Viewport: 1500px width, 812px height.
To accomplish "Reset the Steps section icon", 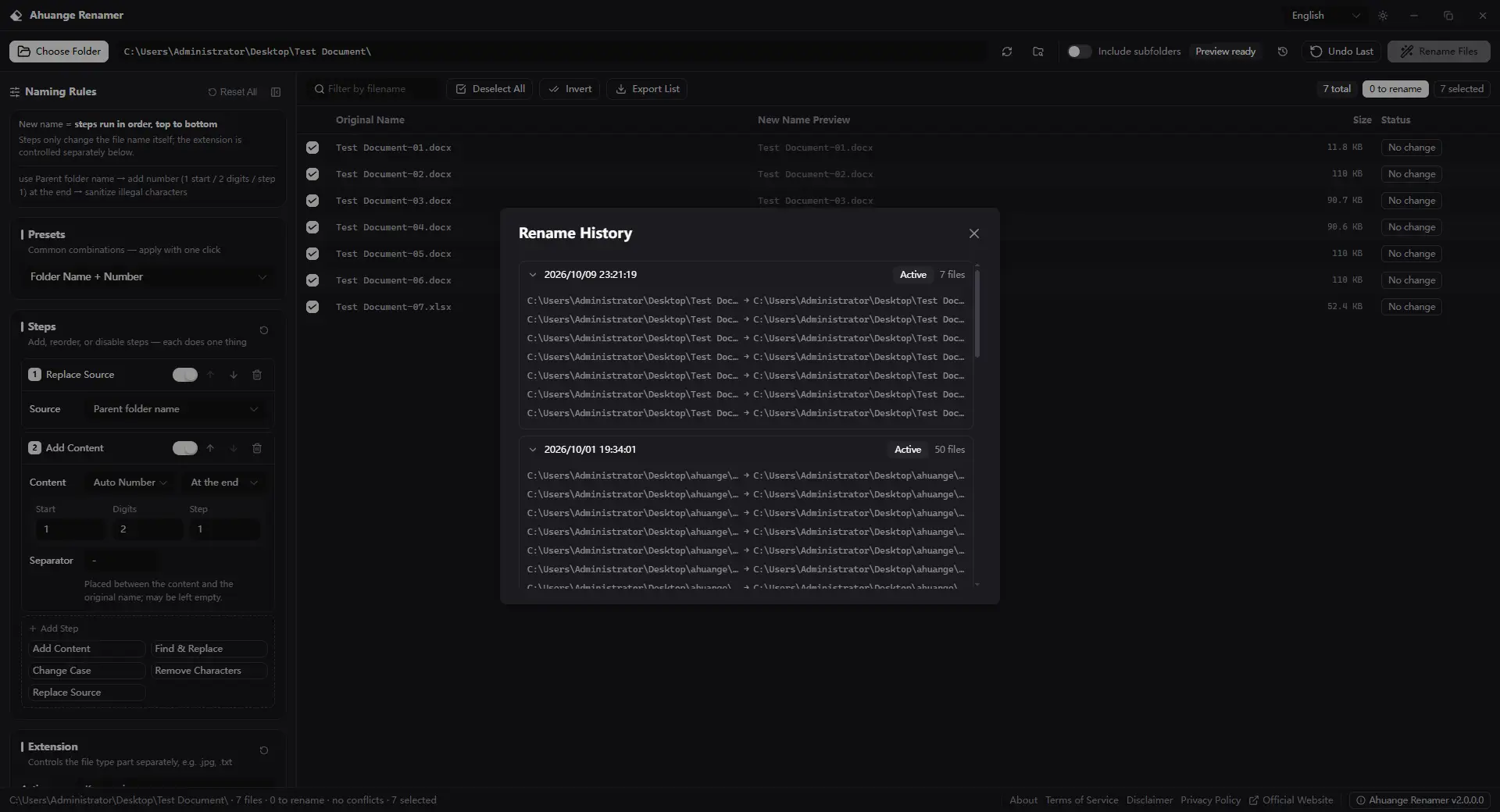I will point(264,330).
